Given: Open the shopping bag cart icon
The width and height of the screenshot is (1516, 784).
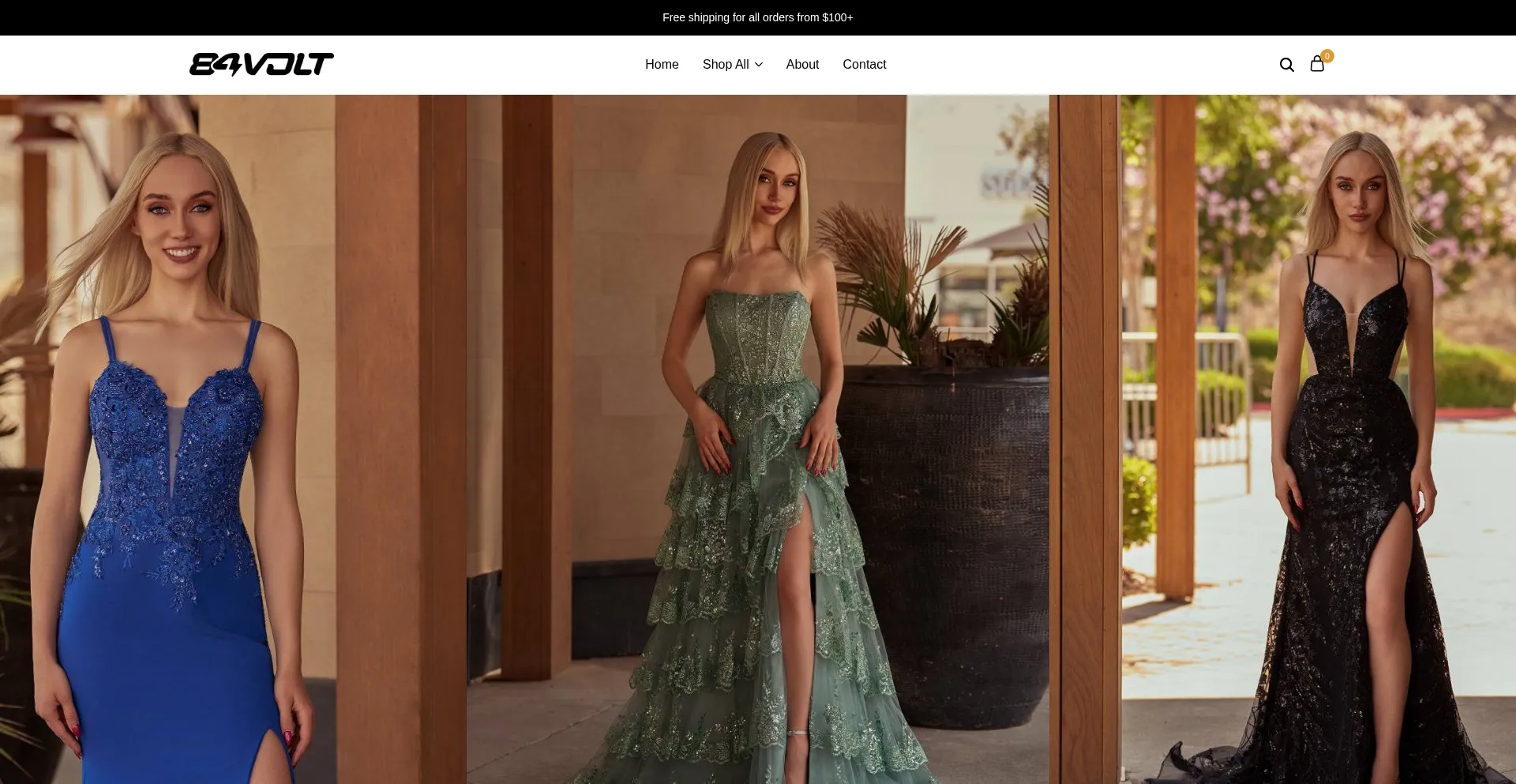Looking at the screenshot, I should [x=1316, y=65].
